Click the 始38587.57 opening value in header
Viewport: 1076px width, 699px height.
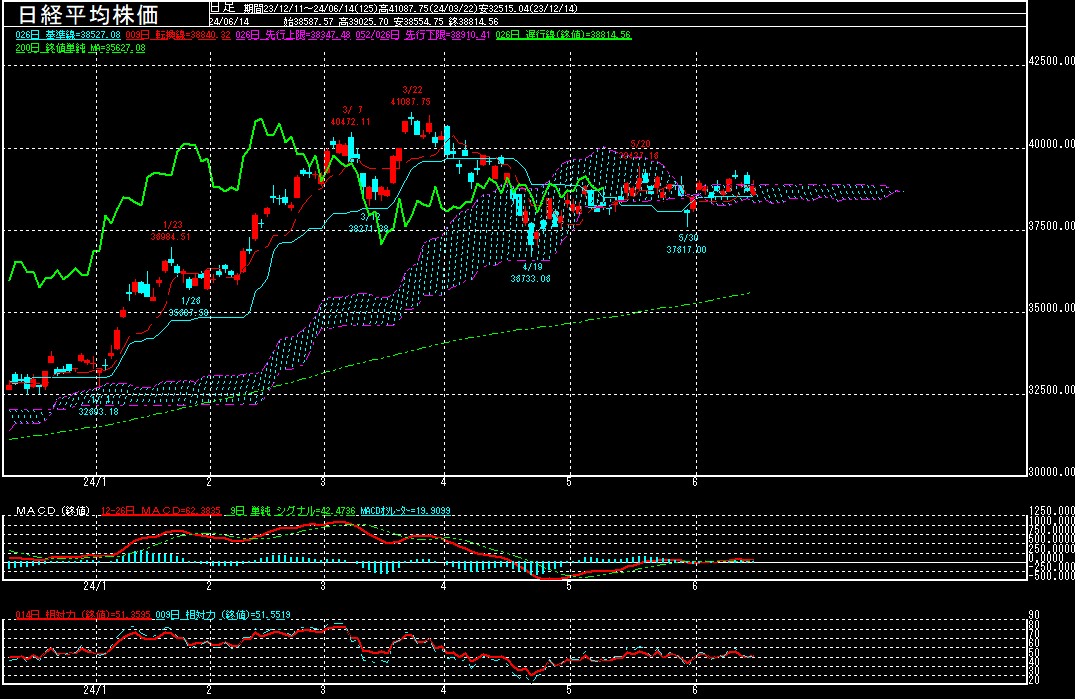click(307, 22)
